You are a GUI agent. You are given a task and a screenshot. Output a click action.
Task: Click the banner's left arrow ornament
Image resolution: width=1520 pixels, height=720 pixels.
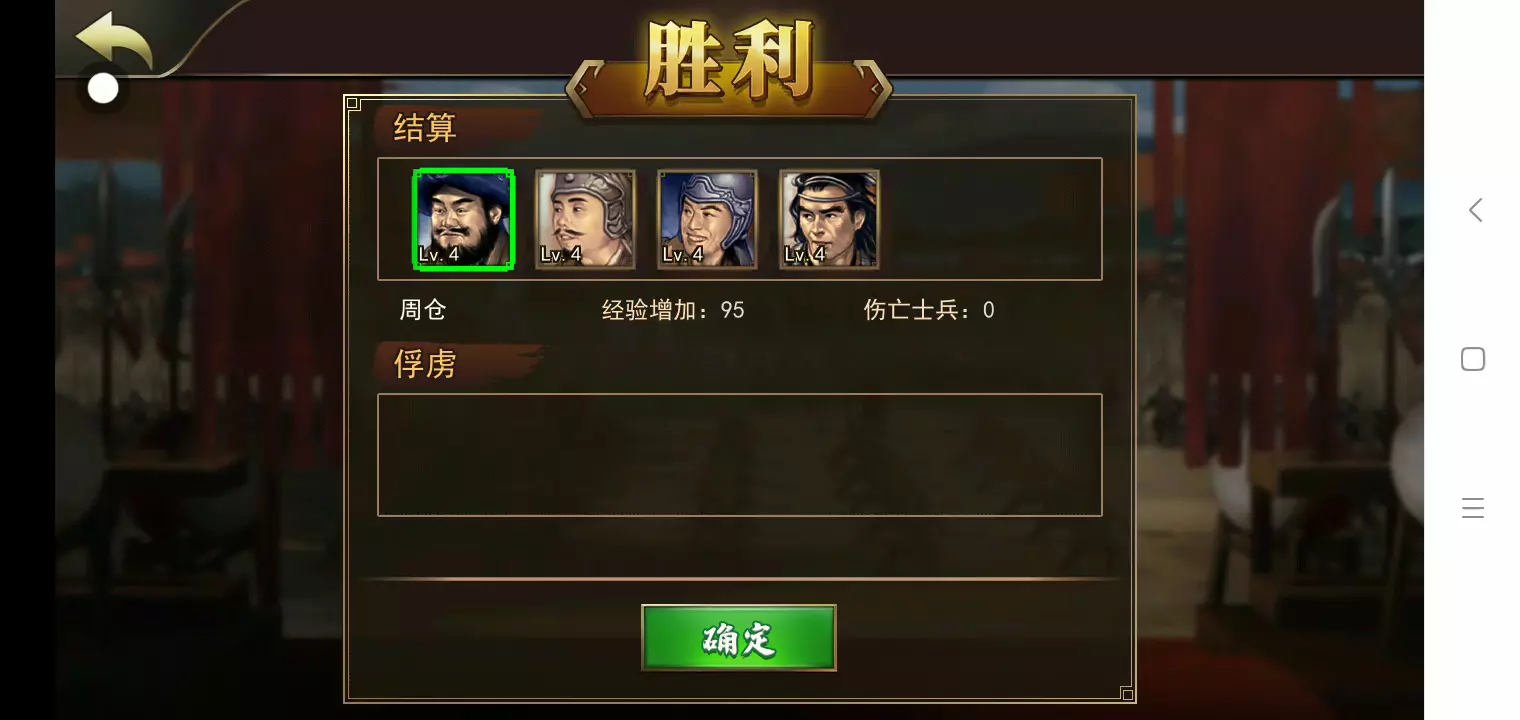583,89
